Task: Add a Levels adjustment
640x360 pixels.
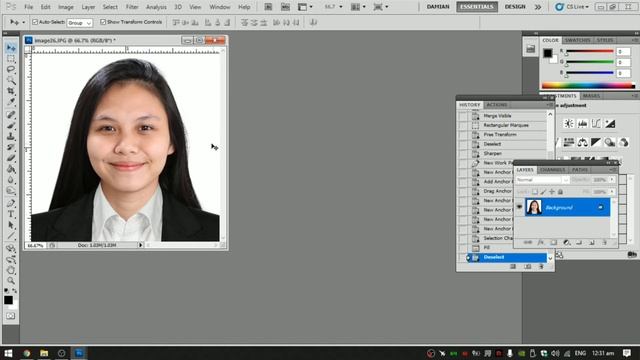Action: click(x=582, y=123)
